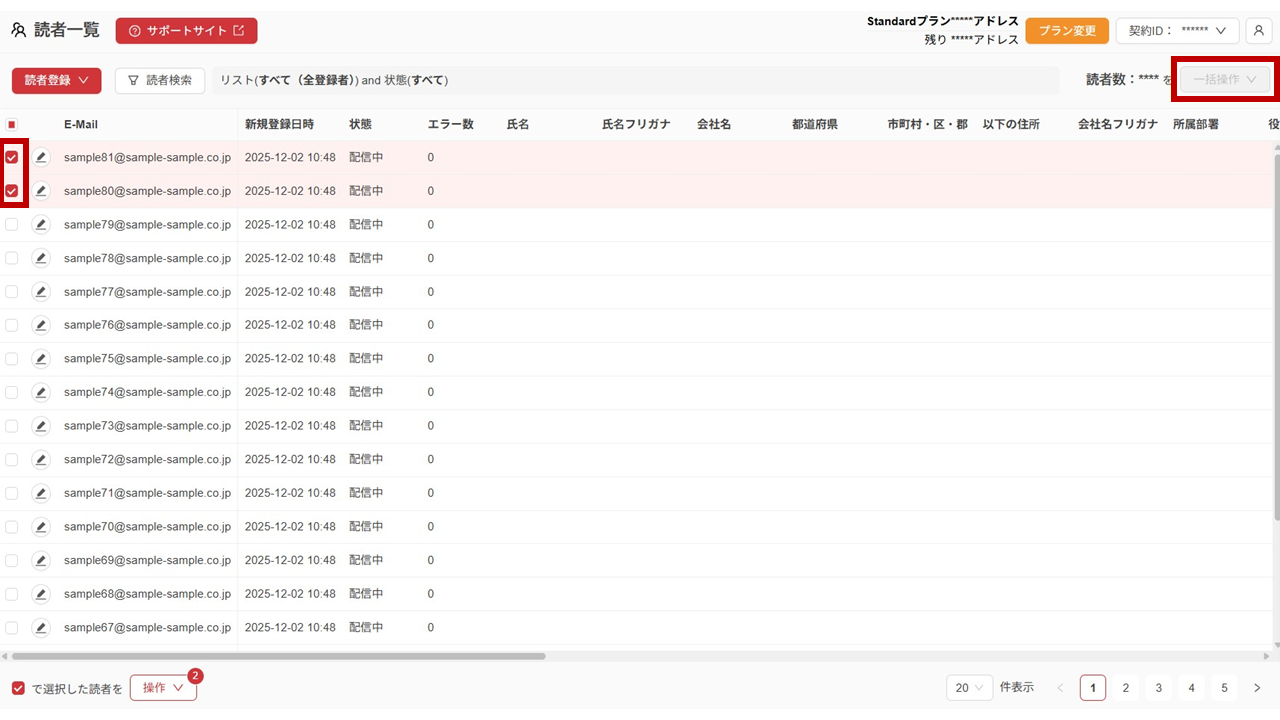Expand the 契約ID dropdown
Image resolution: width=1280 pixels, height=720 pixels.
(x=1177, y=31)
